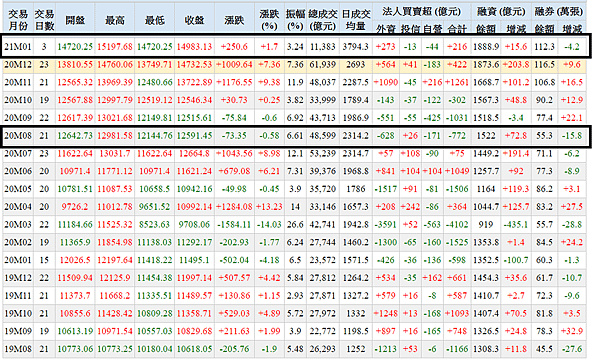The width and height of the screenshot is (600, 364).
Task: Click the 19M10 closing value 11358.71
Action: click(194, 313)
